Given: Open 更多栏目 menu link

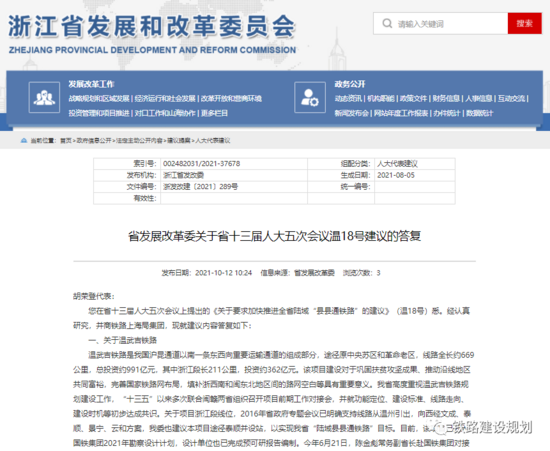Looking at the screenshot, I should coord(214,113).
